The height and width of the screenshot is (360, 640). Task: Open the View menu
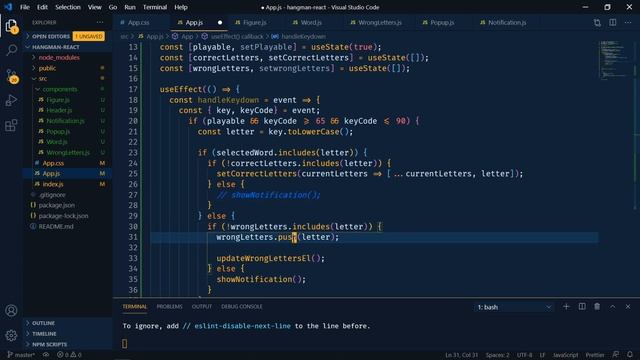pyautogui.click(x=94, y=7)
